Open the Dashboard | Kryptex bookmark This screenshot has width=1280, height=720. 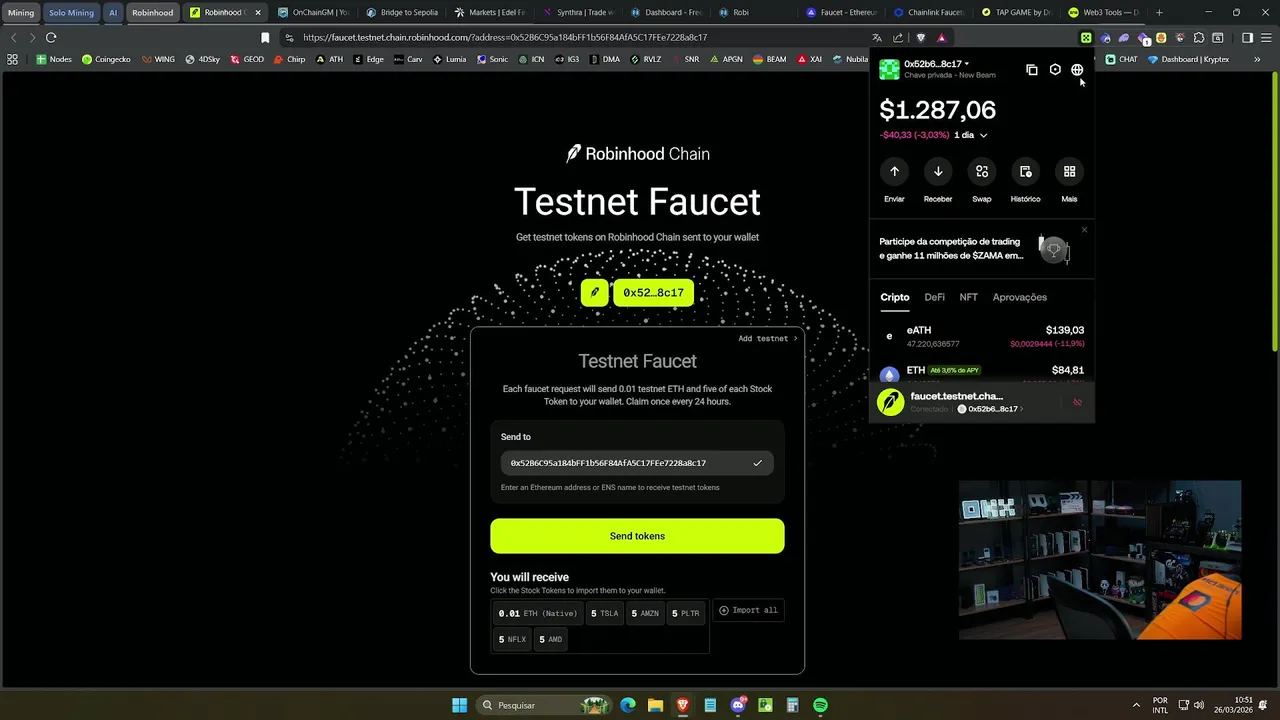click(1189, 59)
